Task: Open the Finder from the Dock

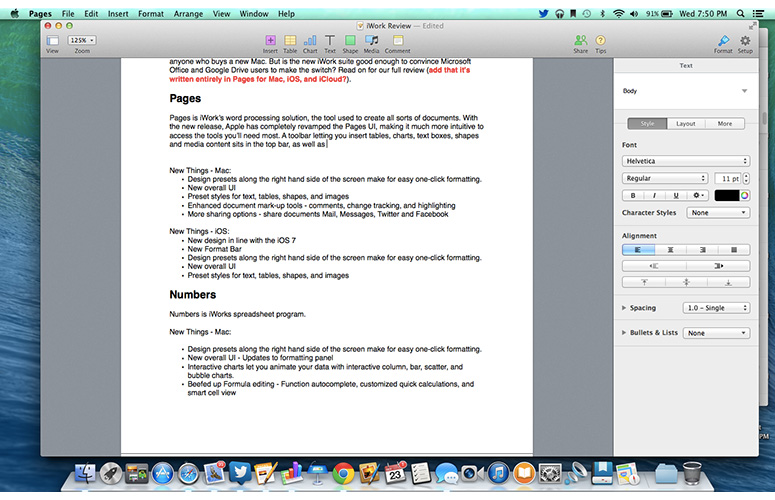Action: tap(85, 473)
